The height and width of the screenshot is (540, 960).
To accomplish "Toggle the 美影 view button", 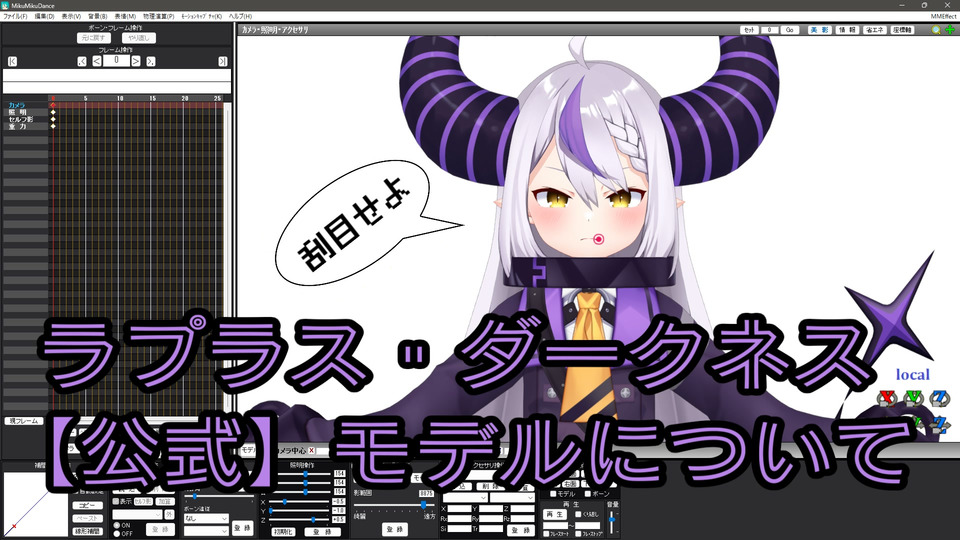I will tap(820, 29).
